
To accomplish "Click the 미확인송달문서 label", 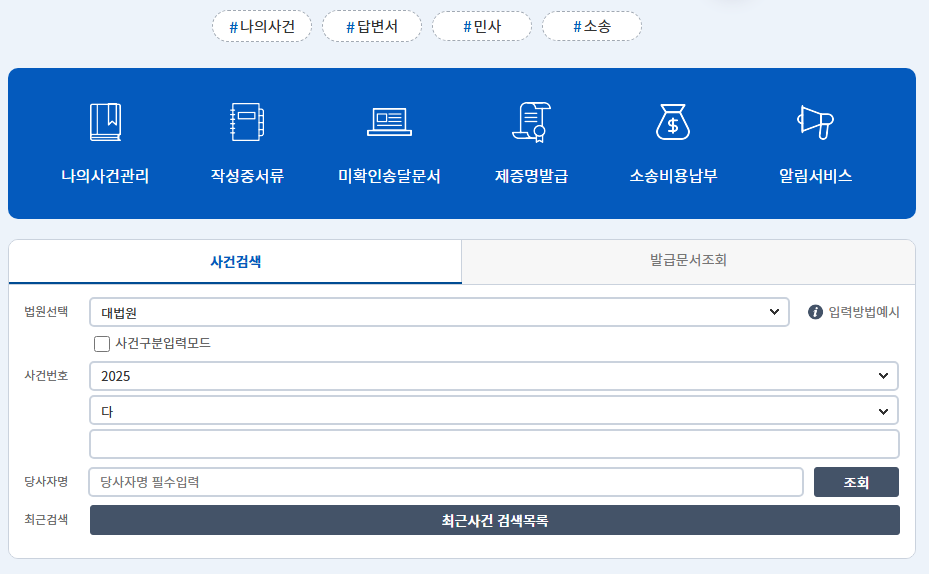I will [389, 176].
